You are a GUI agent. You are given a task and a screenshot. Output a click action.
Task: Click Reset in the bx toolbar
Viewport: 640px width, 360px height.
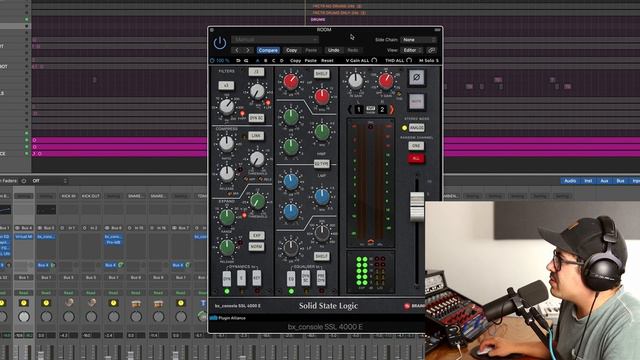327,60
